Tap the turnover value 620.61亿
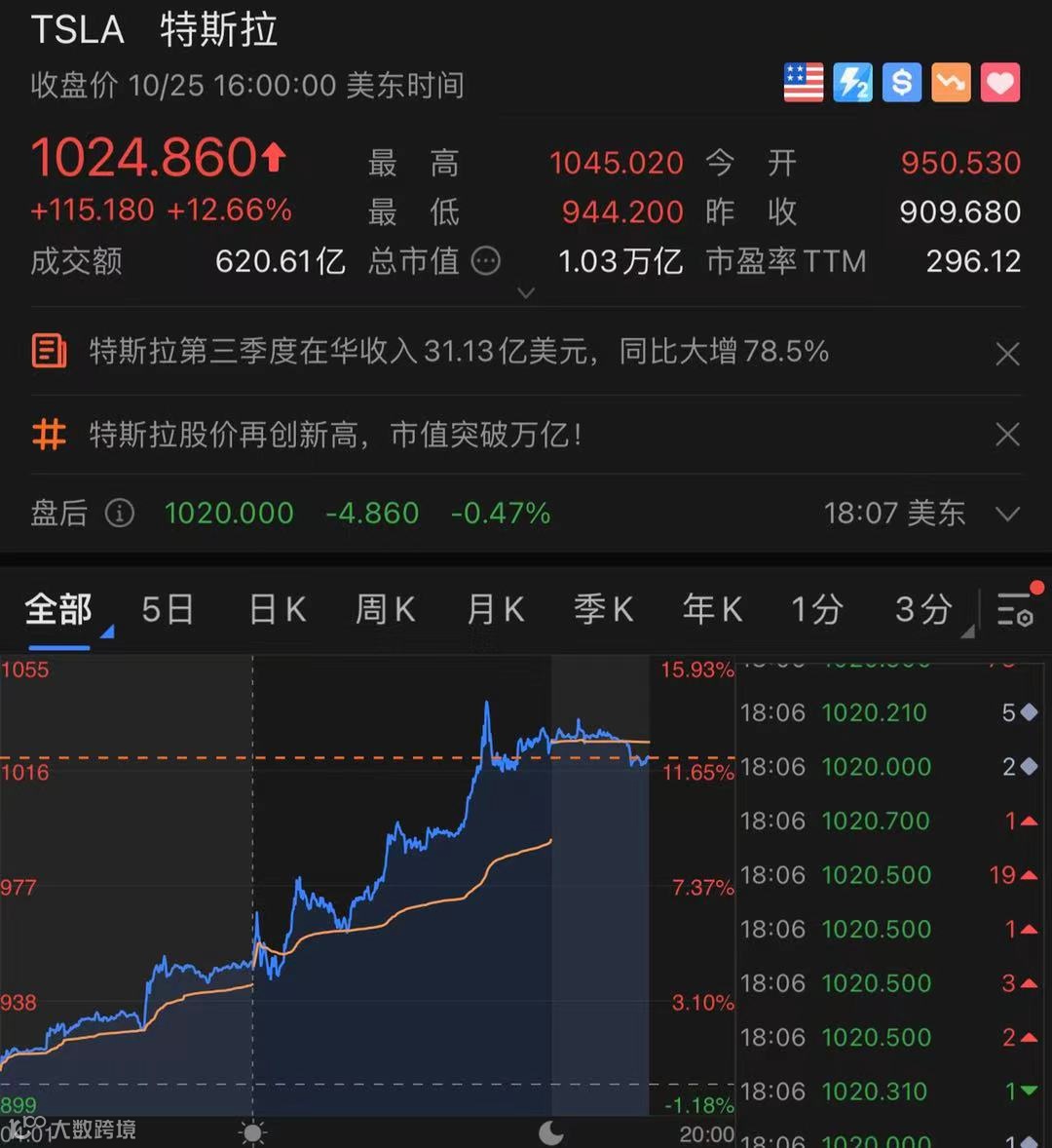The image size is (1052, 1148). 281,261
